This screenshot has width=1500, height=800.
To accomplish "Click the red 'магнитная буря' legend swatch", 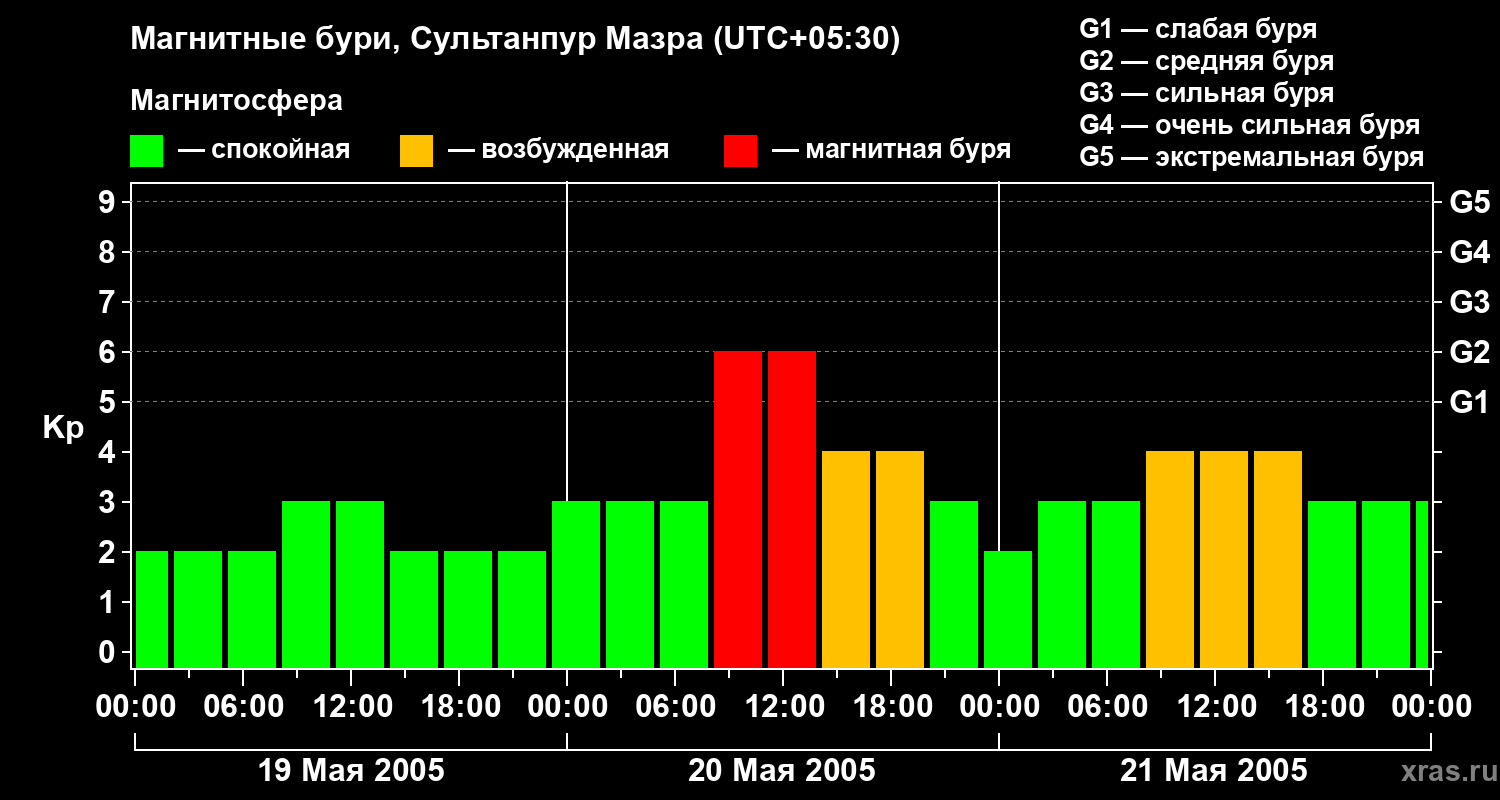I will click(740, 151).
